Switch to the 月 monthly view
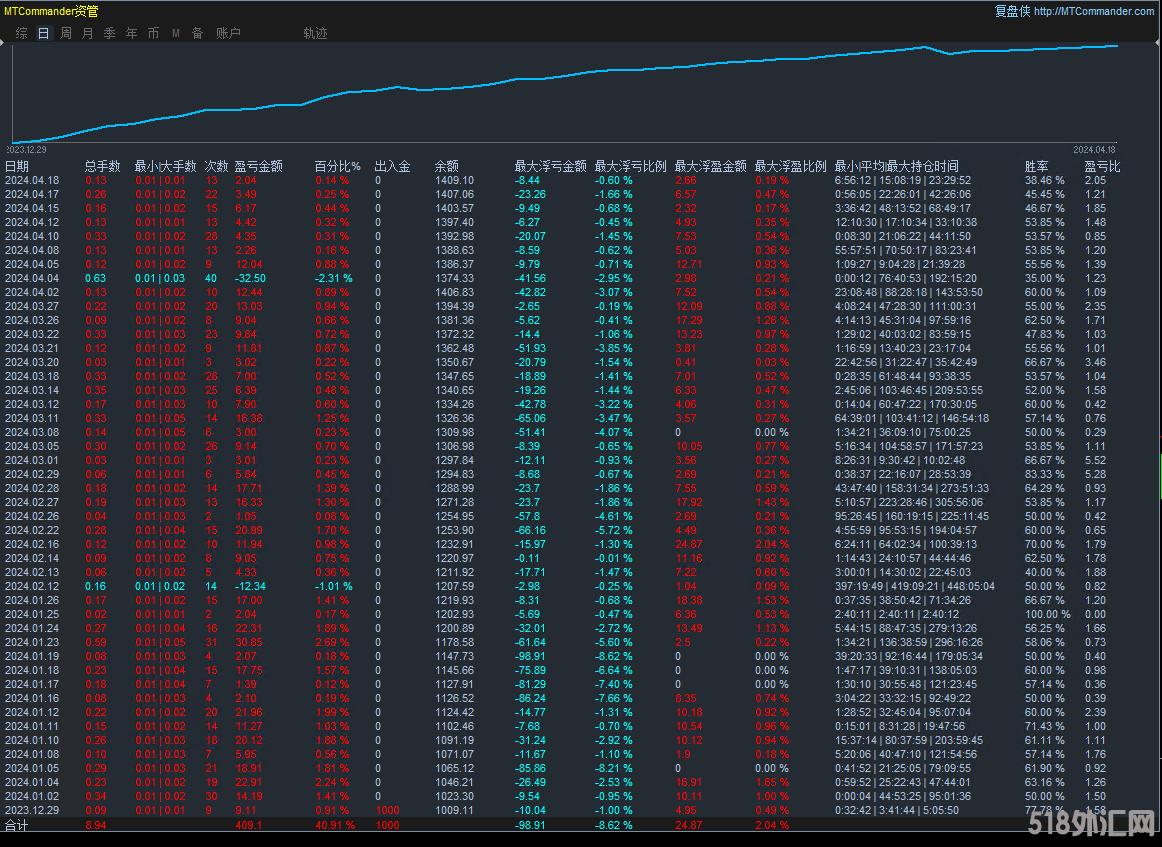This screenshot has width=1162, height=847. [x=87, y=33]
